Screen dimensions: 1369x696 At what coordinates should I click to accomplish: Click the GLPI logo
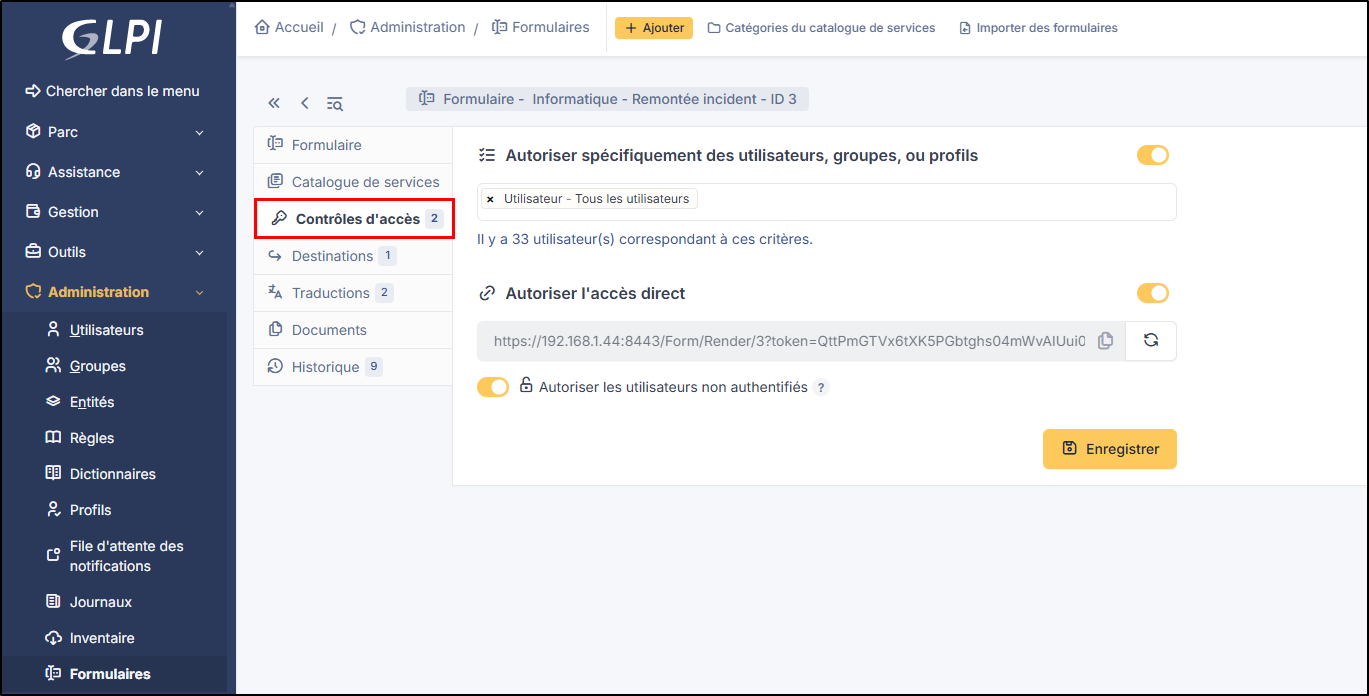(x=112, y=38)
